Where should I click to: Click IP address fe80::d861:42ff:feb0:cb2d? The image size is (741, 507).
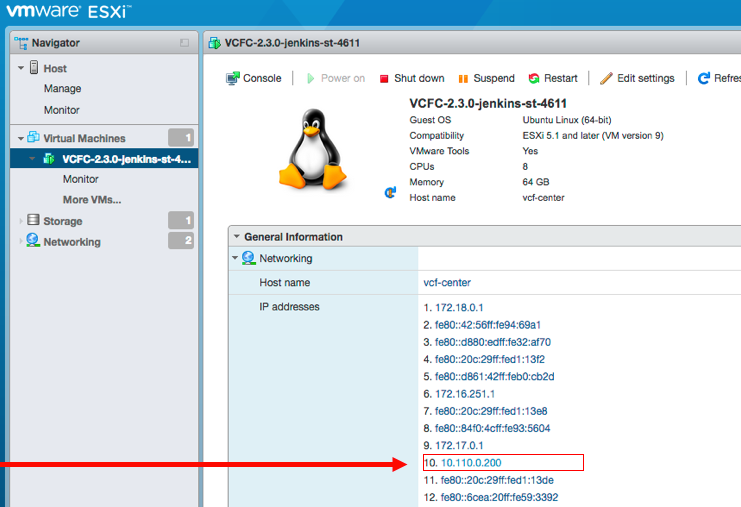[495, 377]
